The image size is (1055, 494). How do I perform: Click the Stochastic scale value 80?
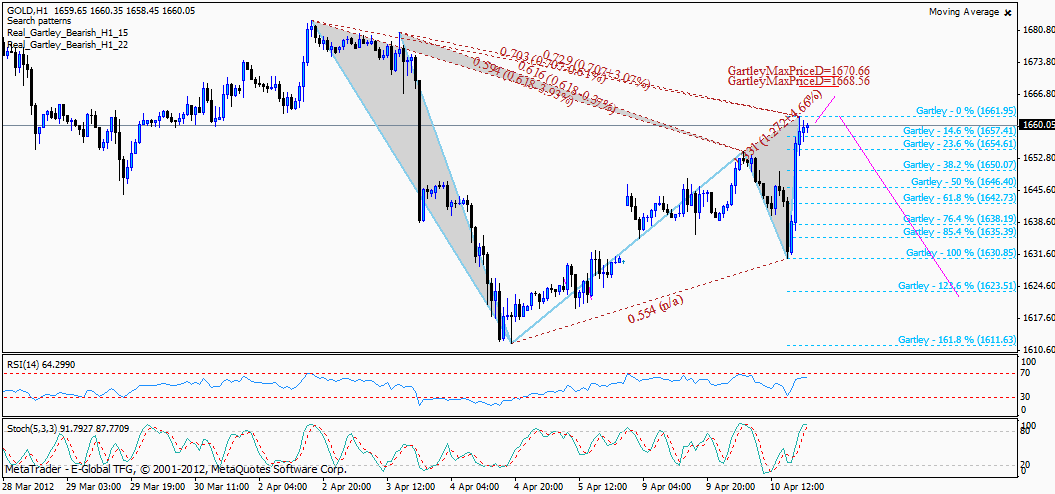coord(1027,432)
